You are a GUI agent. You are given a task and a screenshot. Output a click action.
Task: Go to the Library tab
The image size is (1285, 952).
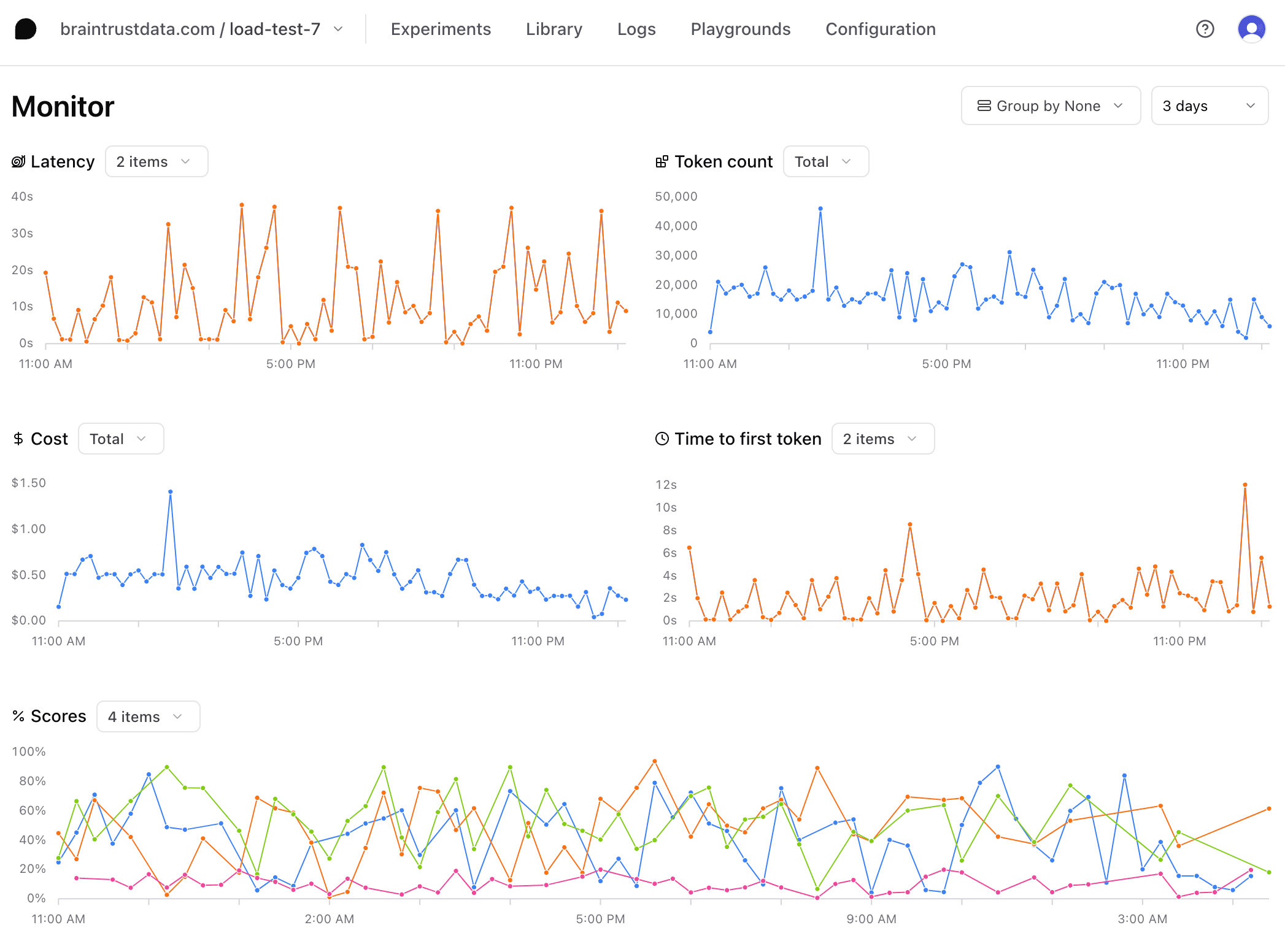tap(554, 29)
